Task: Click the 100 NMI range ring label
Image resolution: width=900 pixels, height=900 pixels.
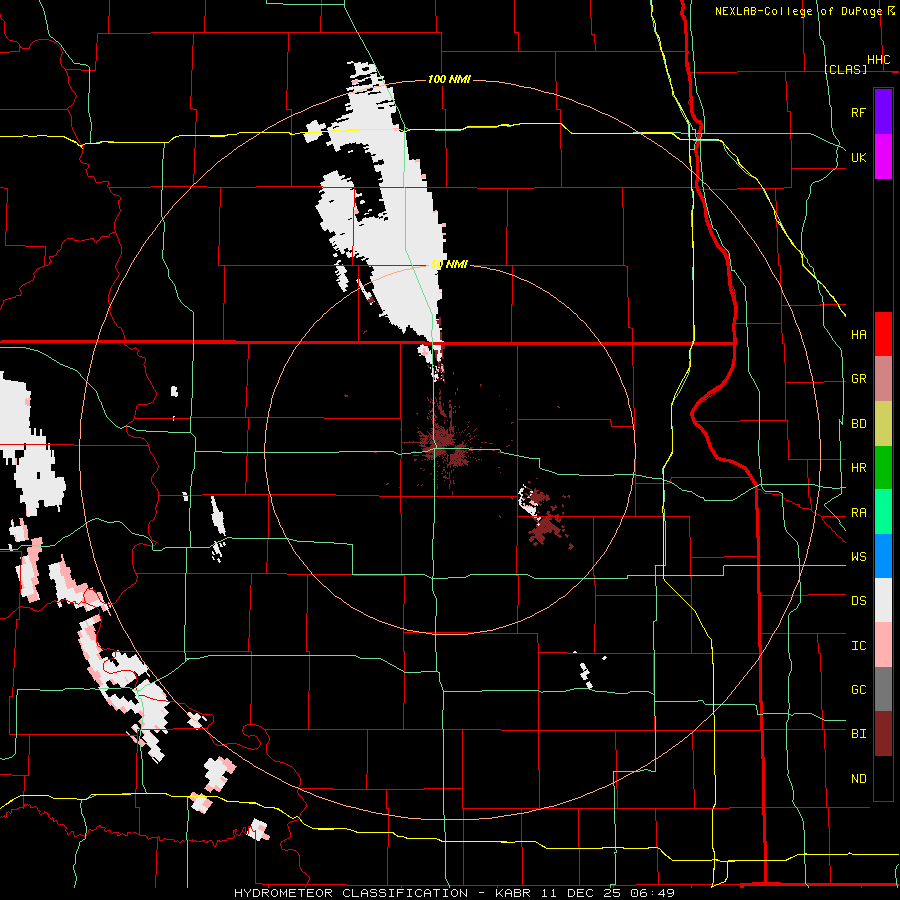Action: tap(449, 79)
